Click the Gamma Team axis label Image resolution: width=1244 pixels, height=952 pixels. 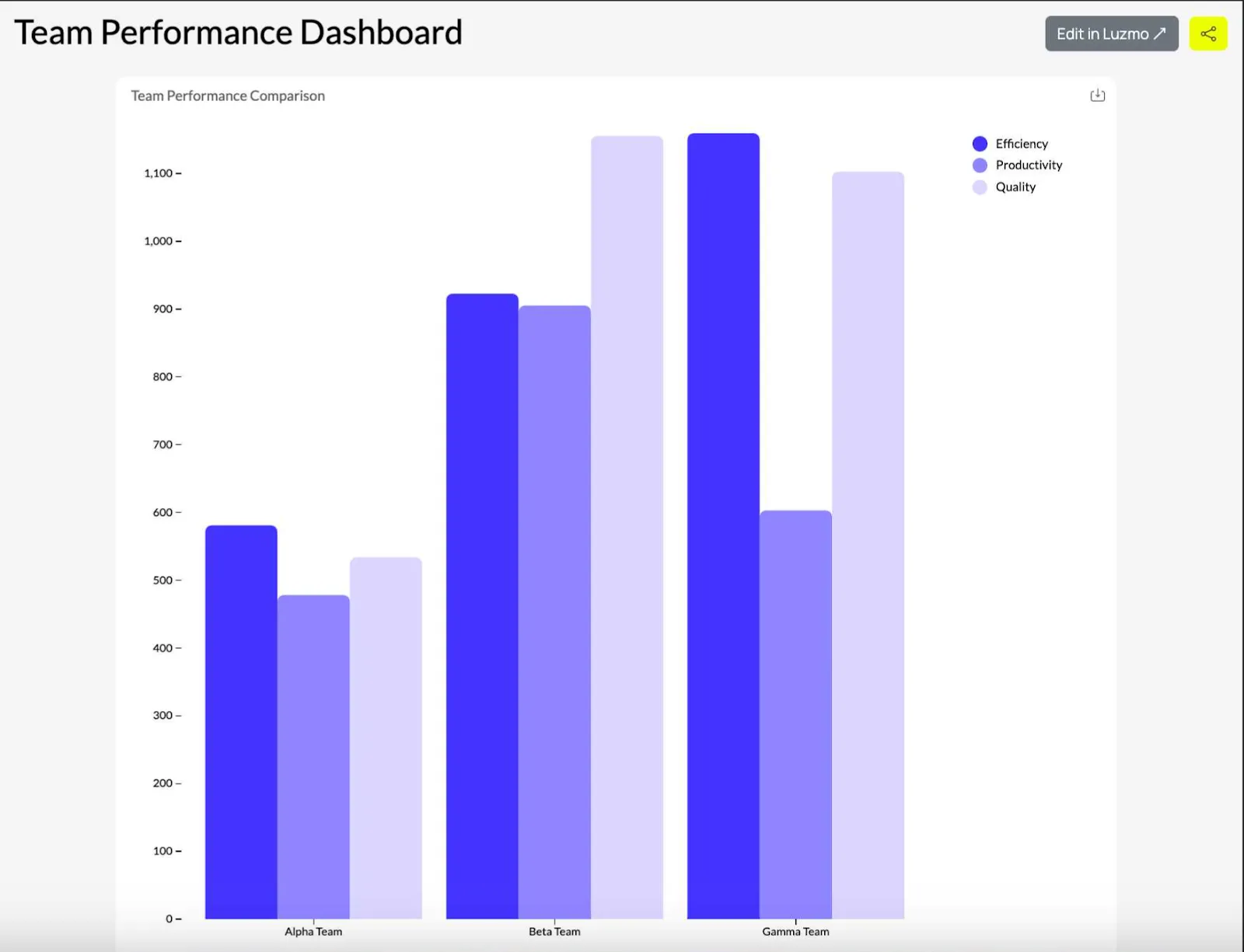coord(795,932)
